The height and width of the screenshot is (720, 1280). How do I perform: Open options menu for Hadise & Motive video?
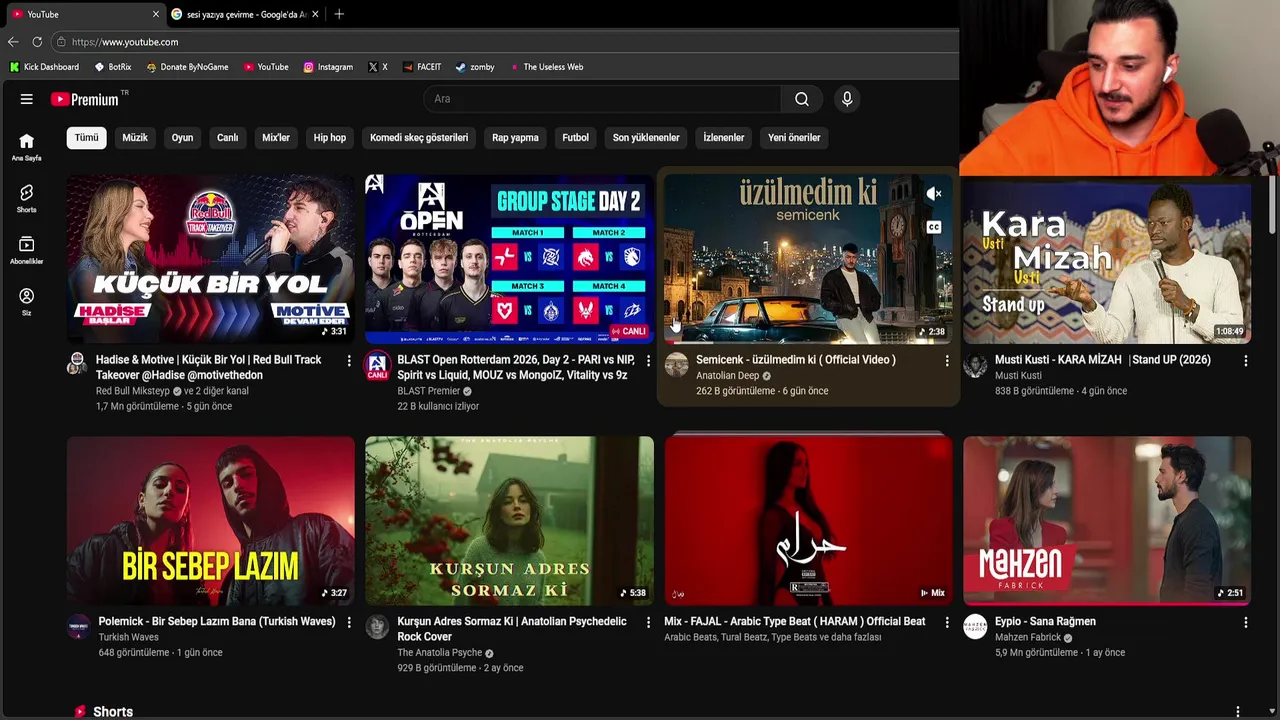[349, 360]
